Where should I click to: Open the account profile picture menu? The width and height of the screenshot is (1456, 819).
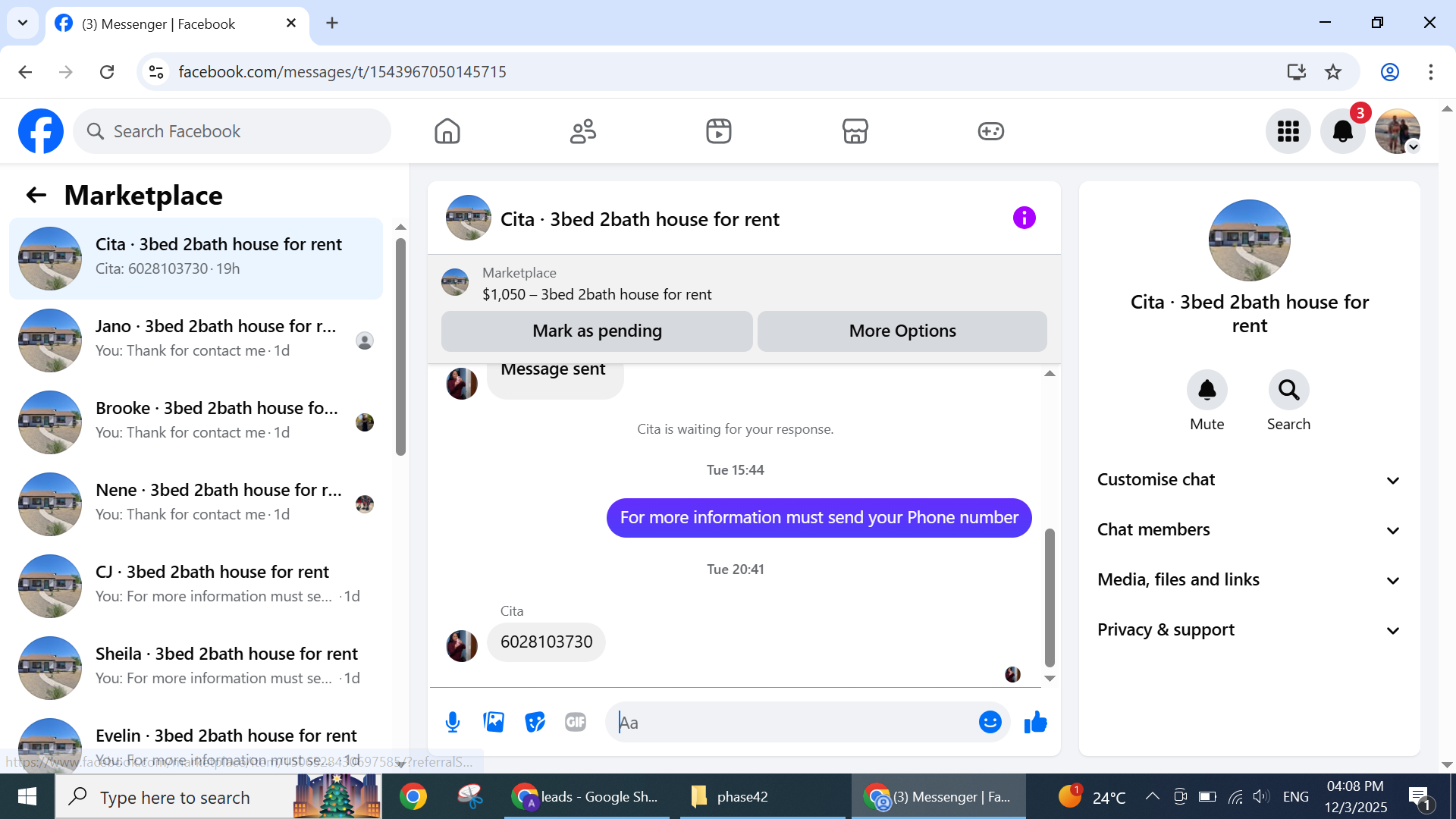(x=1398, y=131)
